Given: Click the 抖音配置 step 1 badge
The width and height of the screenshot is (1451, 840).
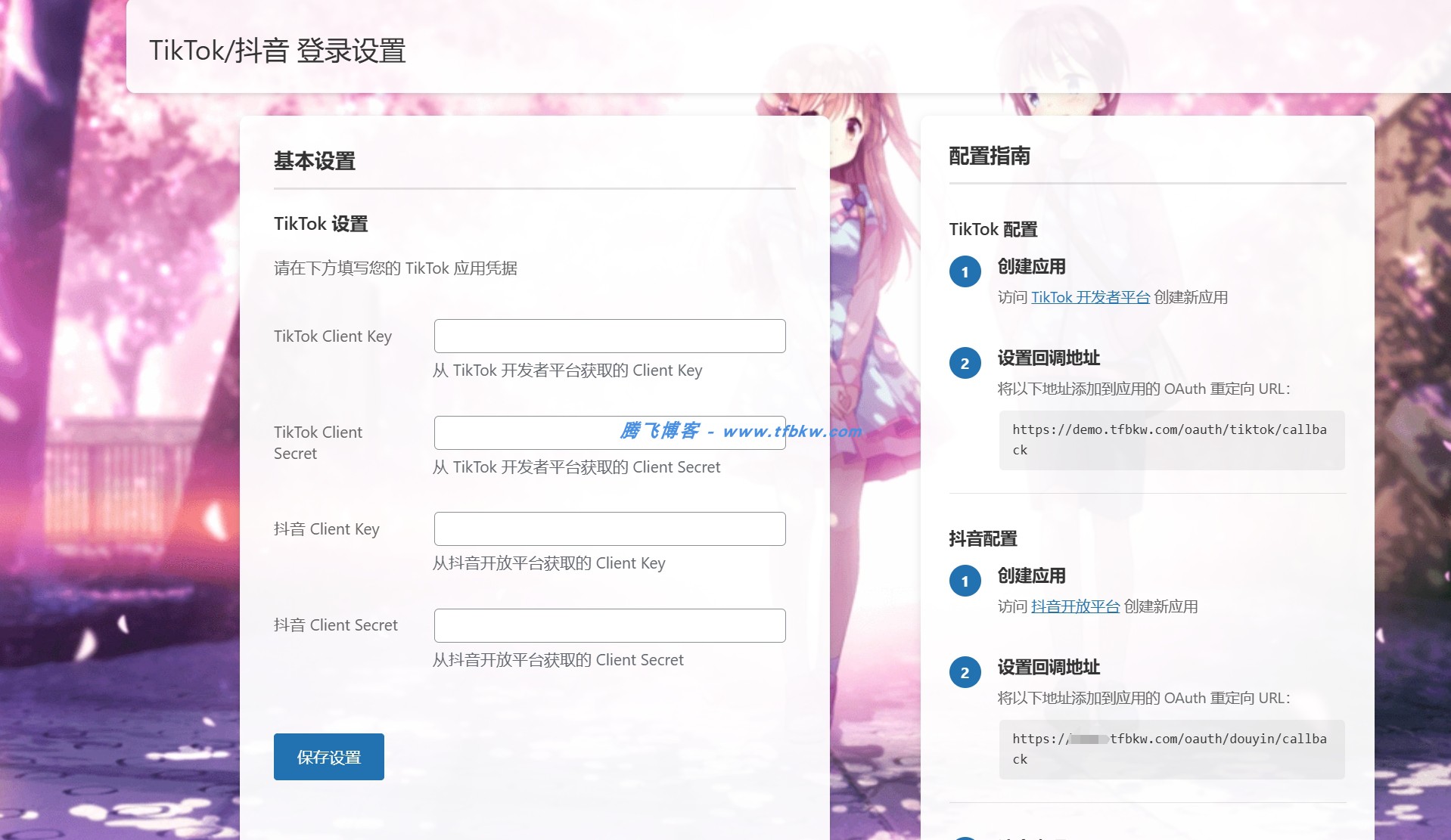Looking at the screenshot, I should 965,581.
